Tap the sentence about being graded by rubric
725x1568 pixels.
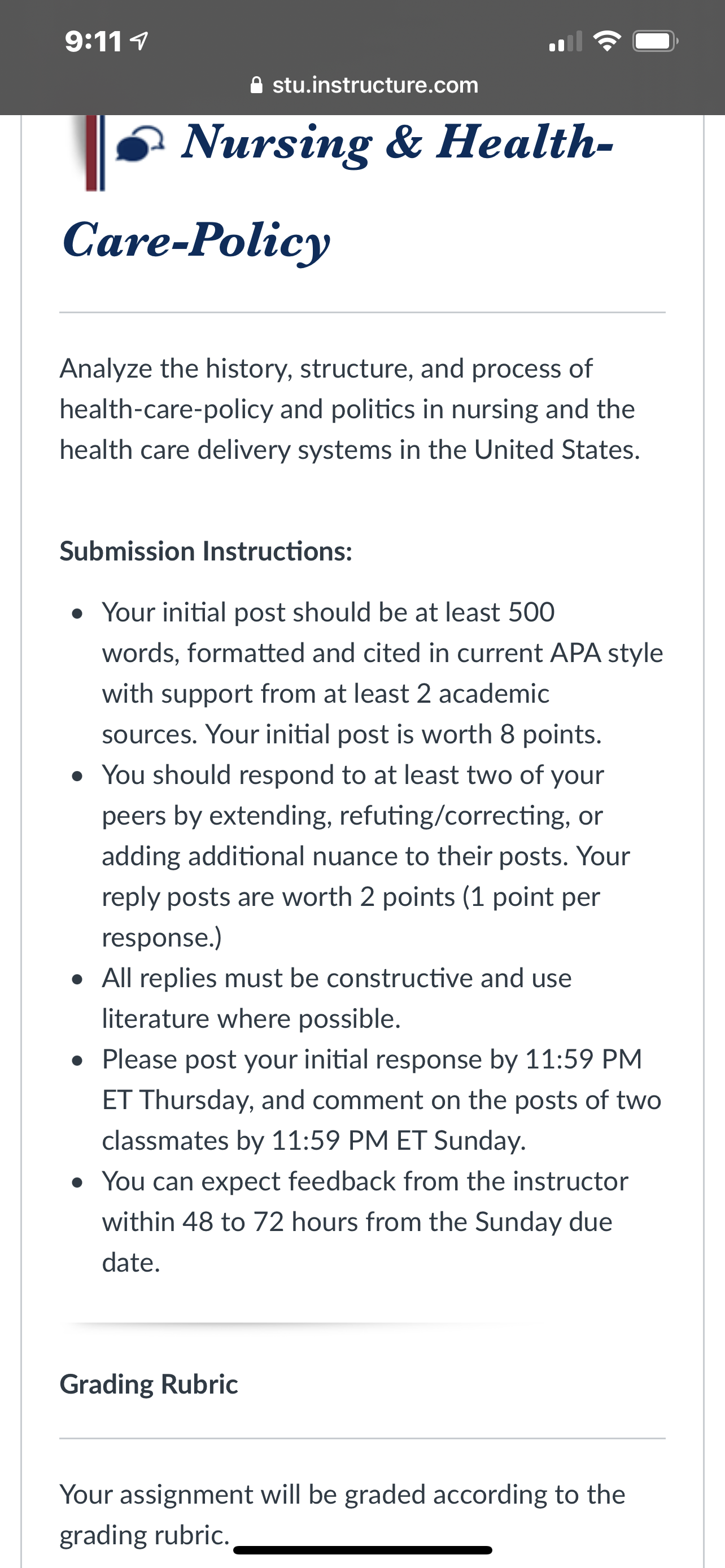(x=342, y=1514)
